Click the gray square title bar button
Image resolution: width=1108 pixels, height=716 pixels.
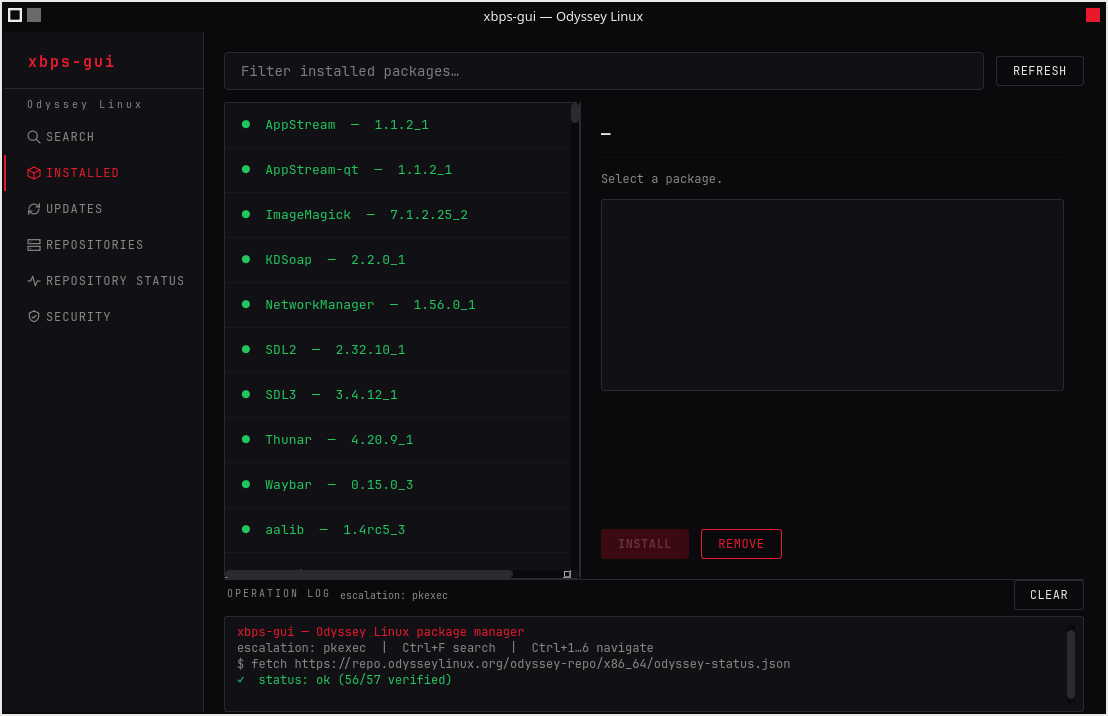[x=34, y=15]
